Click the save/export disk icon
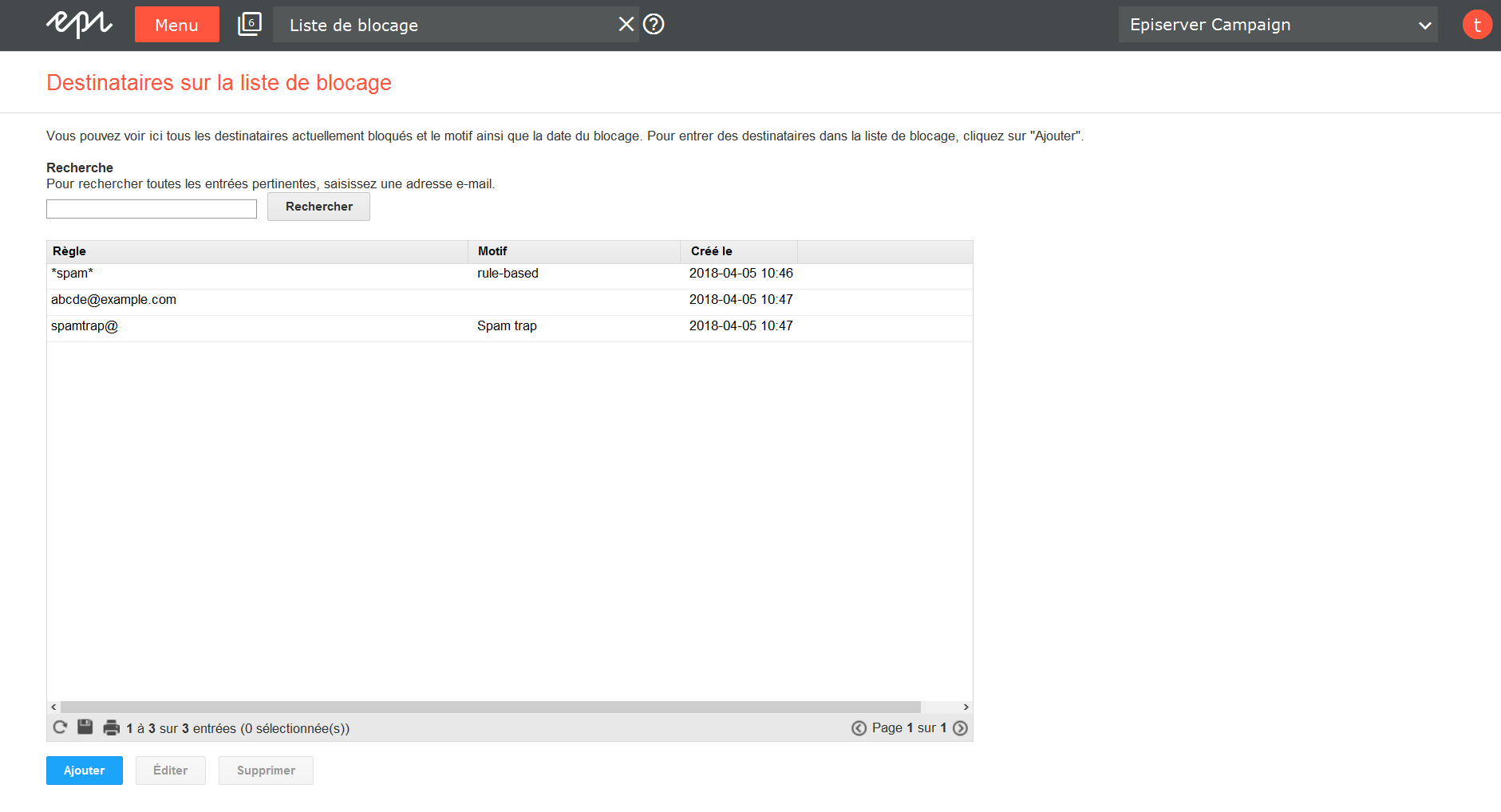 coord(85,727)
